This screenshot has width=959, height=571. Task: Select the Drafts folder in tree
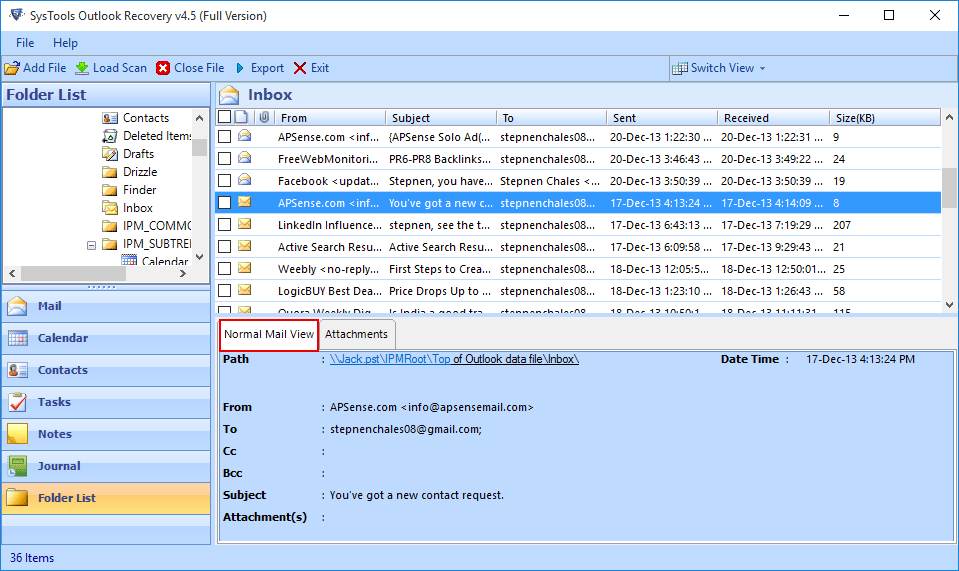coord(138,154)
